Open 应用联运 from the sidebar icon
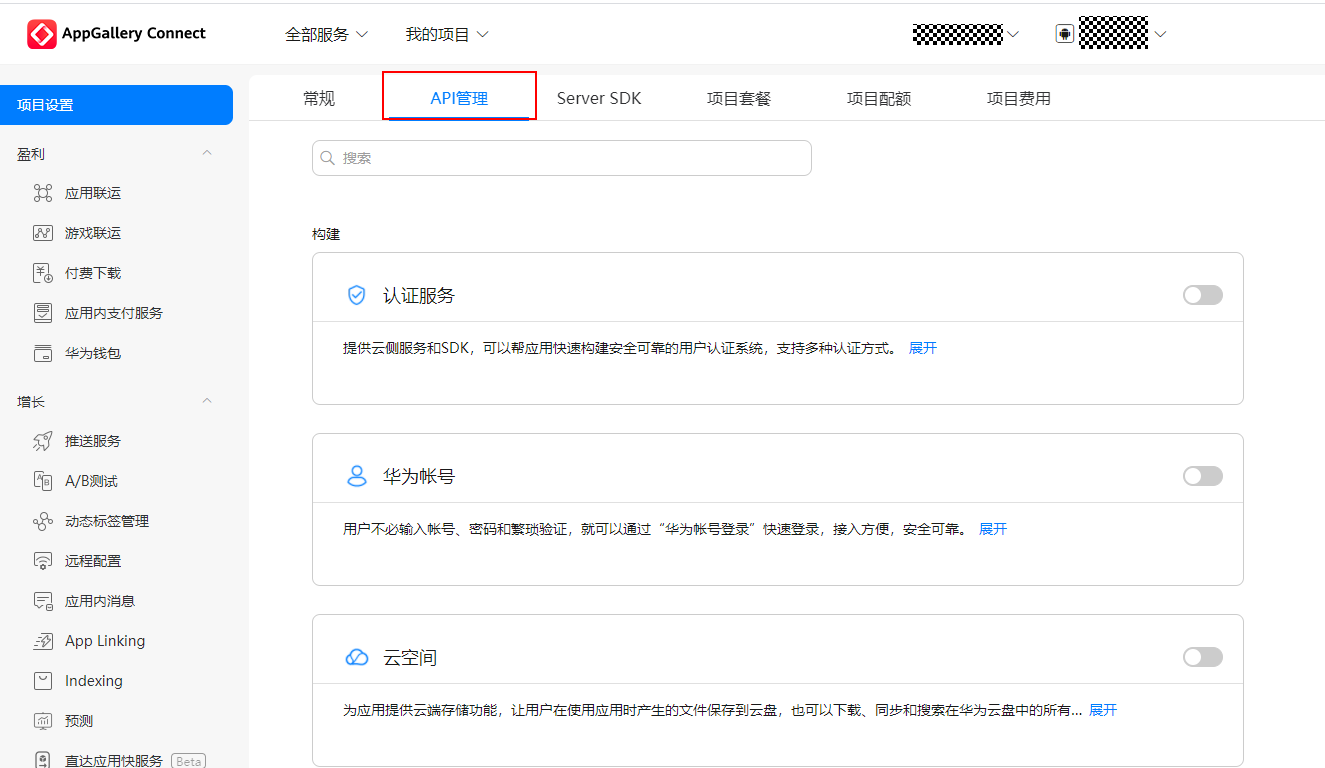This screenshot has width=1325, height=768. click(x=43, y=193)
